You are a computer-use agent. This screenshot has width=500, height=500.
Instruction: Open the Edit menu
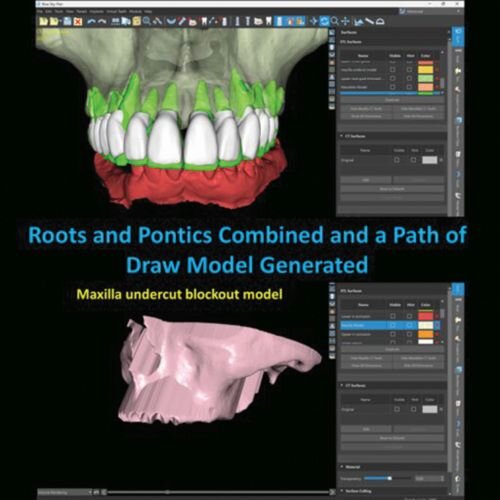(49, 11)
